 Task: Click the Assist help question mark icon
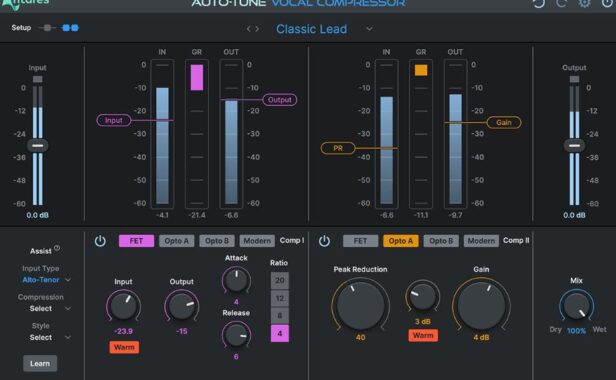[x=57, y=248]
